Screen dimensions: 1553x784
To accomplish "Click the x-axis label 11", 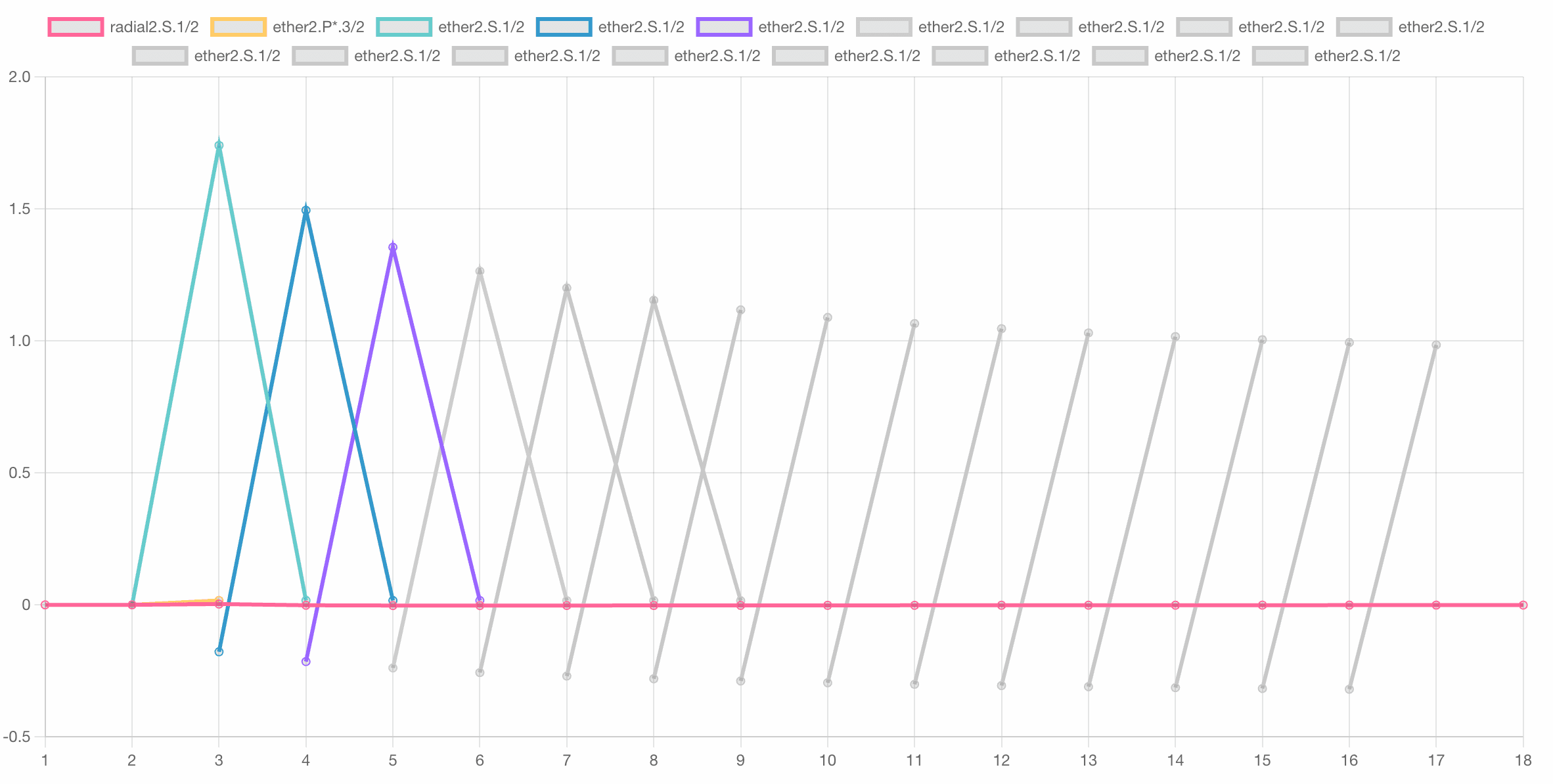I will click(914, 760).
